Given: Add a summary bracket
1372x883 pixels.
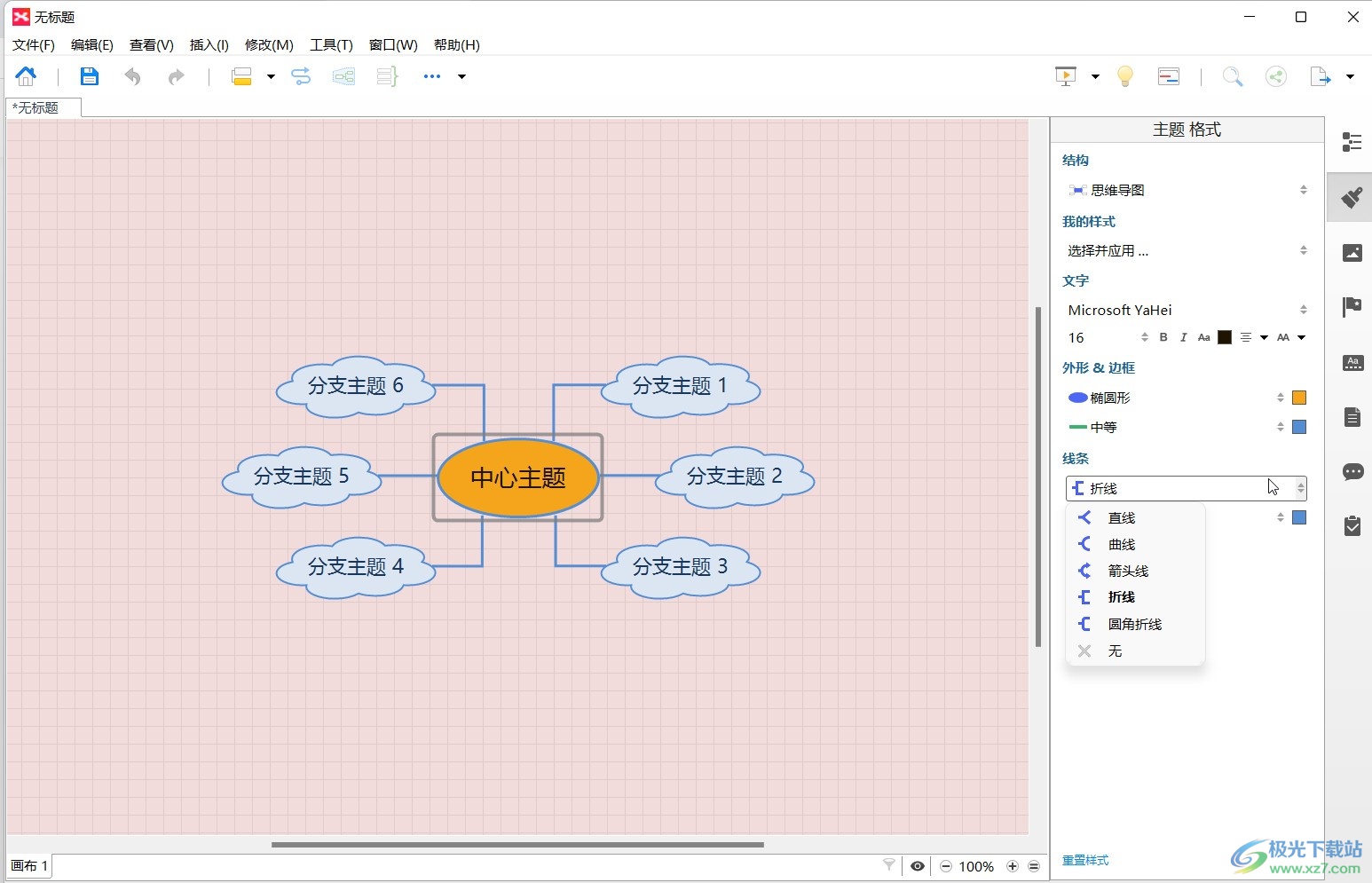Looking at the screenshot, I should [387, 76].
